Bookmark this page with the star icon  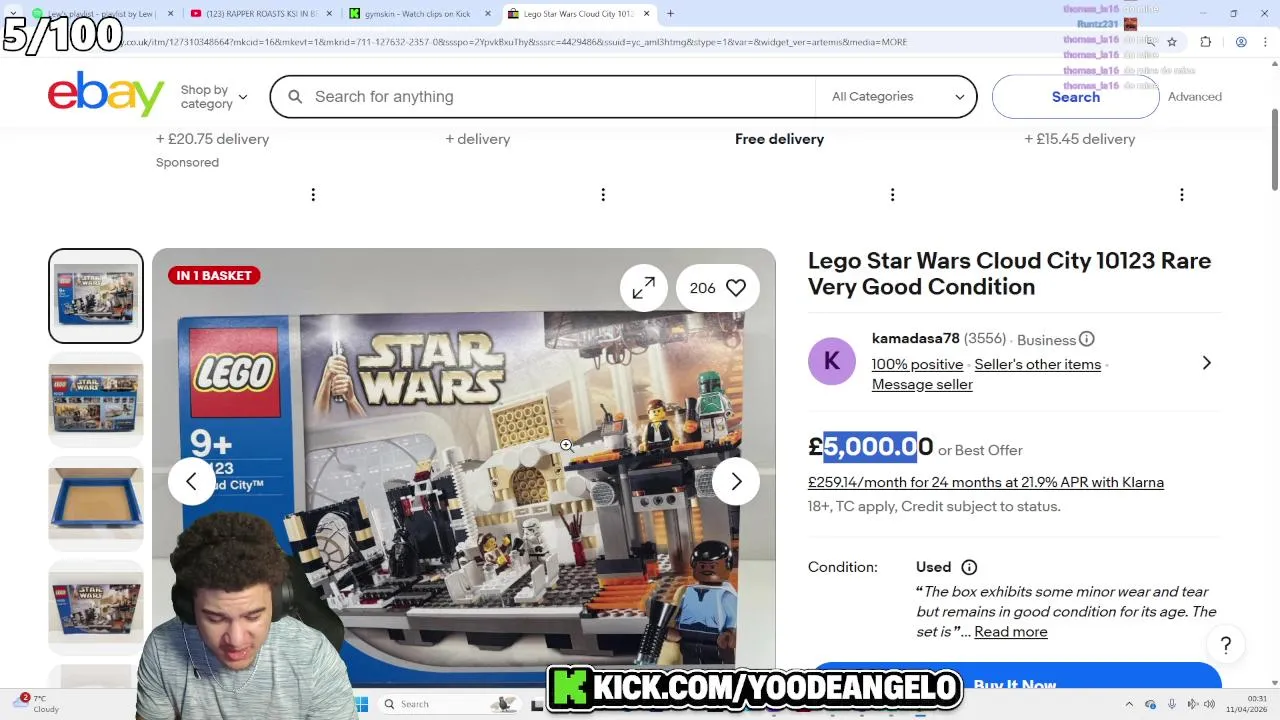(x=1172, y=42)
